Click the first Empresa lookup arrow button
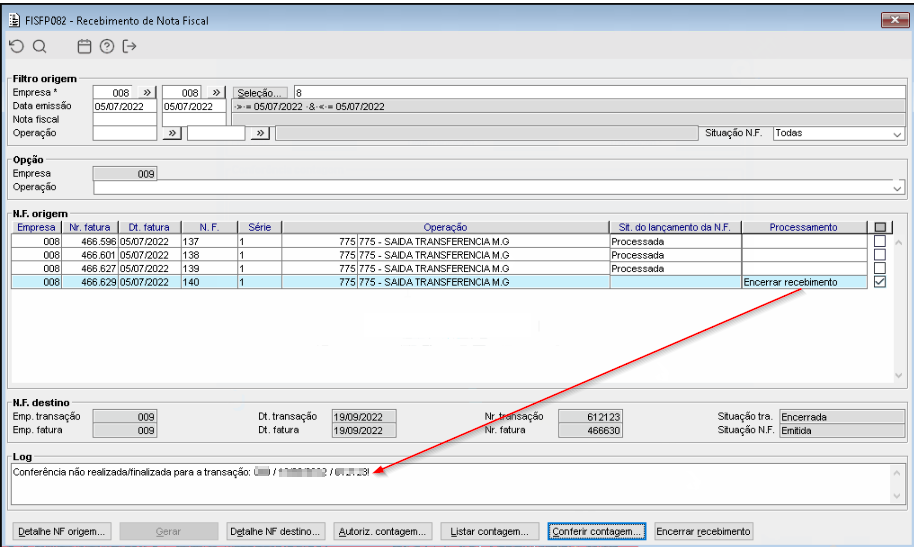This screenshot has height=547, width=914. pos(147,92)
